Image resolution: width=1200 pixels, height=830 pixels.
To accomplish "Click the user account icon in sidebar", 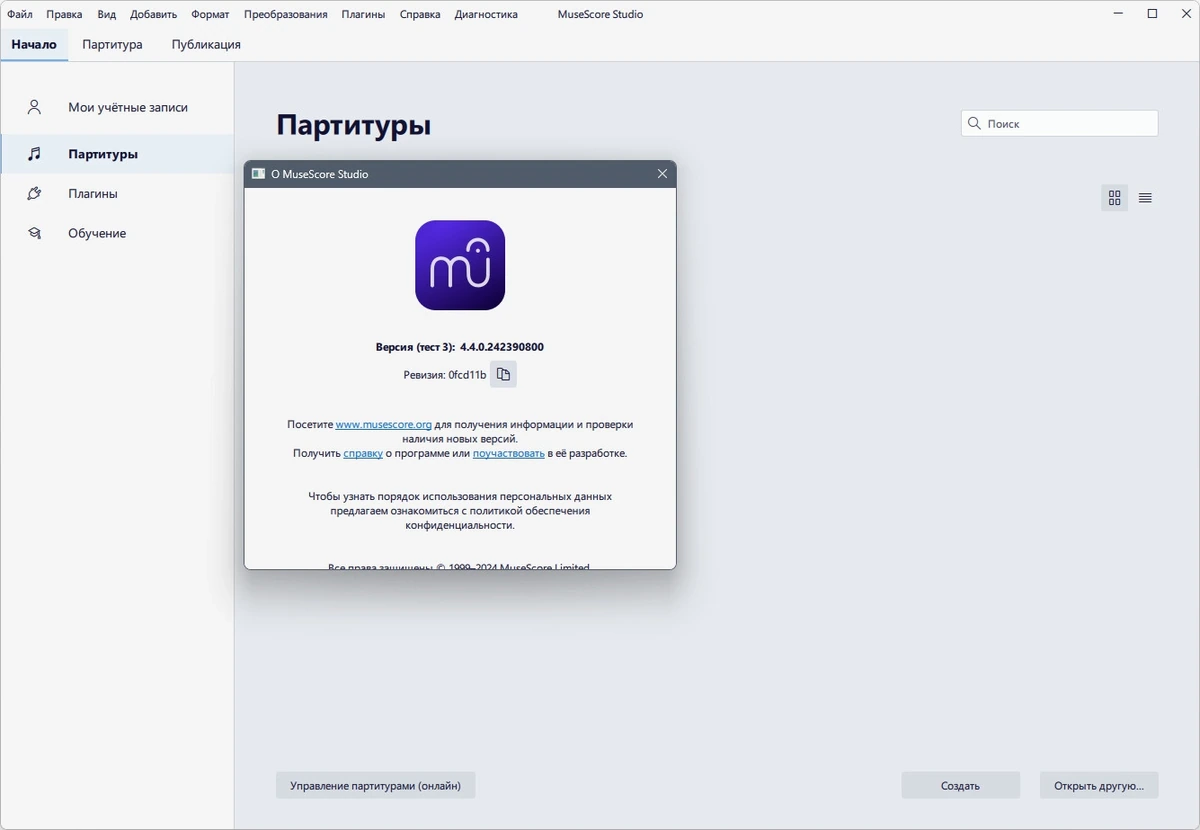I will tap(34, 107).
